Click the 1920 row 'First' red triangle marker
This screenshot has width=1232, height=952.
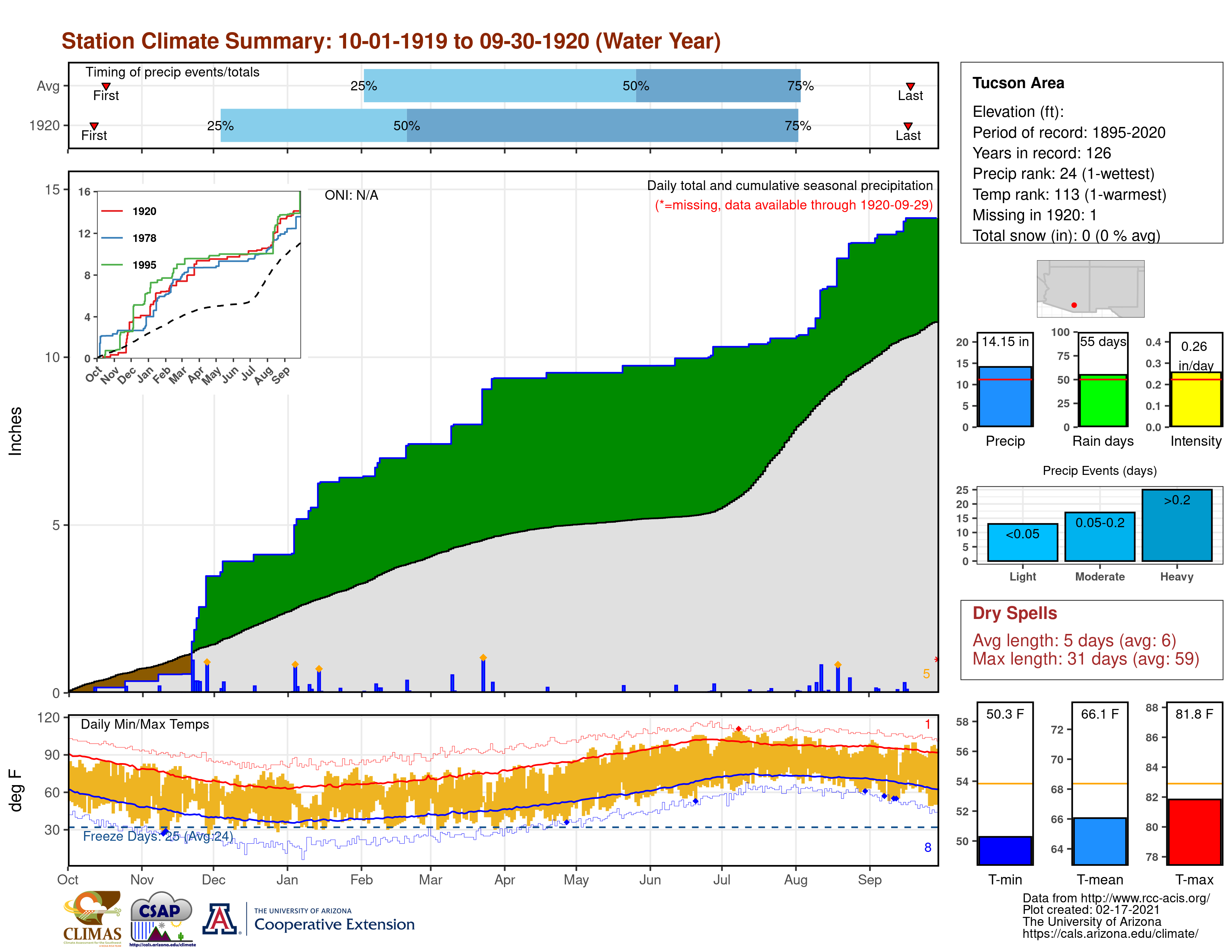tap(94, 126)
